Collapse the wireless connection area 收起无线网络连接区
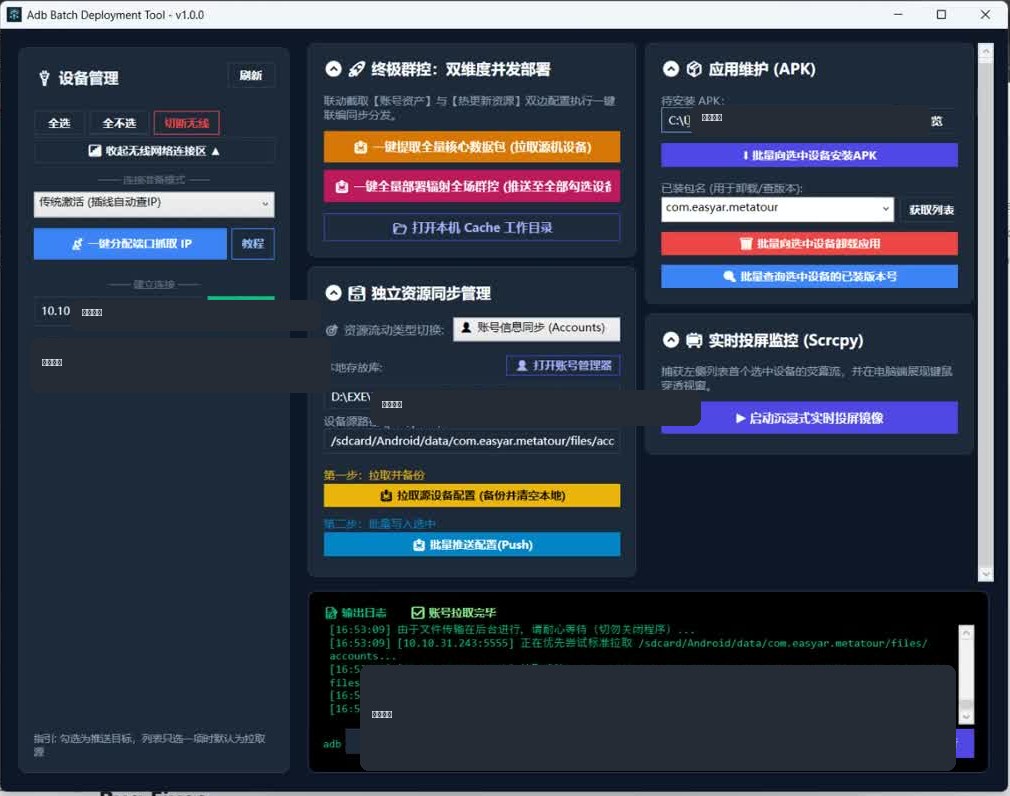The width and height of the screenshot is (1010, 796). click(x=154, y=151)
